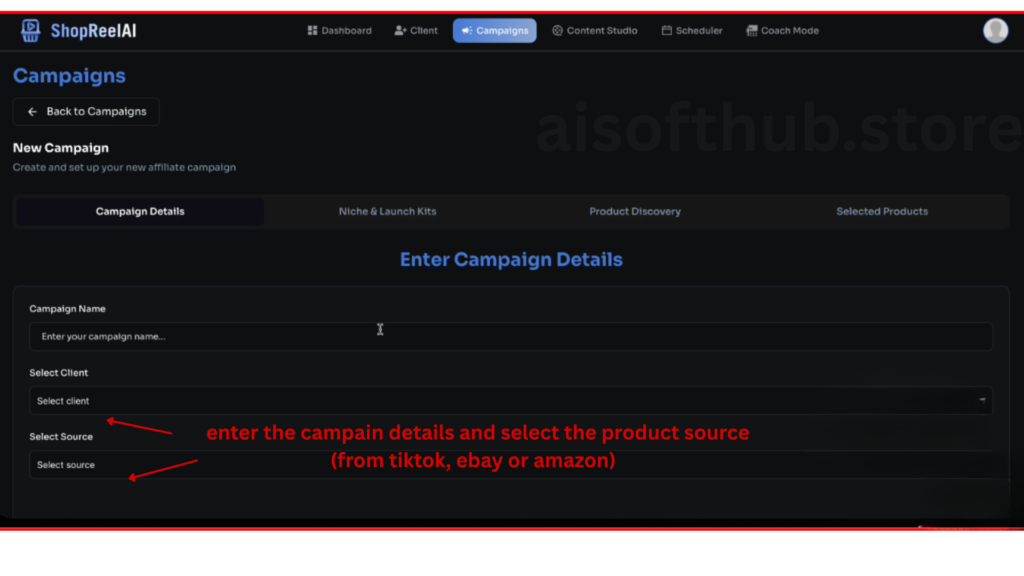The width and height of the screenshot is (1024, 576).
Task: Select the Campaign Details tab
Action: (140, 212)
